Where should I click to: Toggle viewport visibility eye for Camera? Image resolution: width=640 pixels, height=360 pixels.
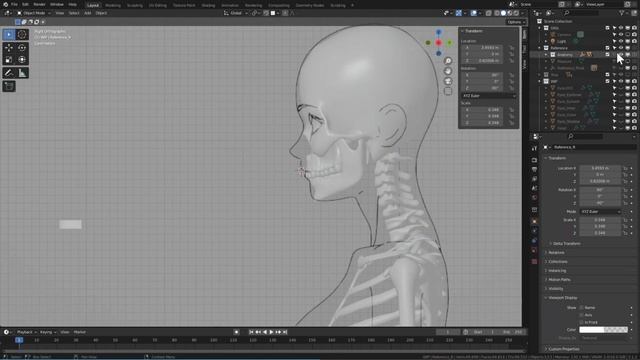[621, 35]
